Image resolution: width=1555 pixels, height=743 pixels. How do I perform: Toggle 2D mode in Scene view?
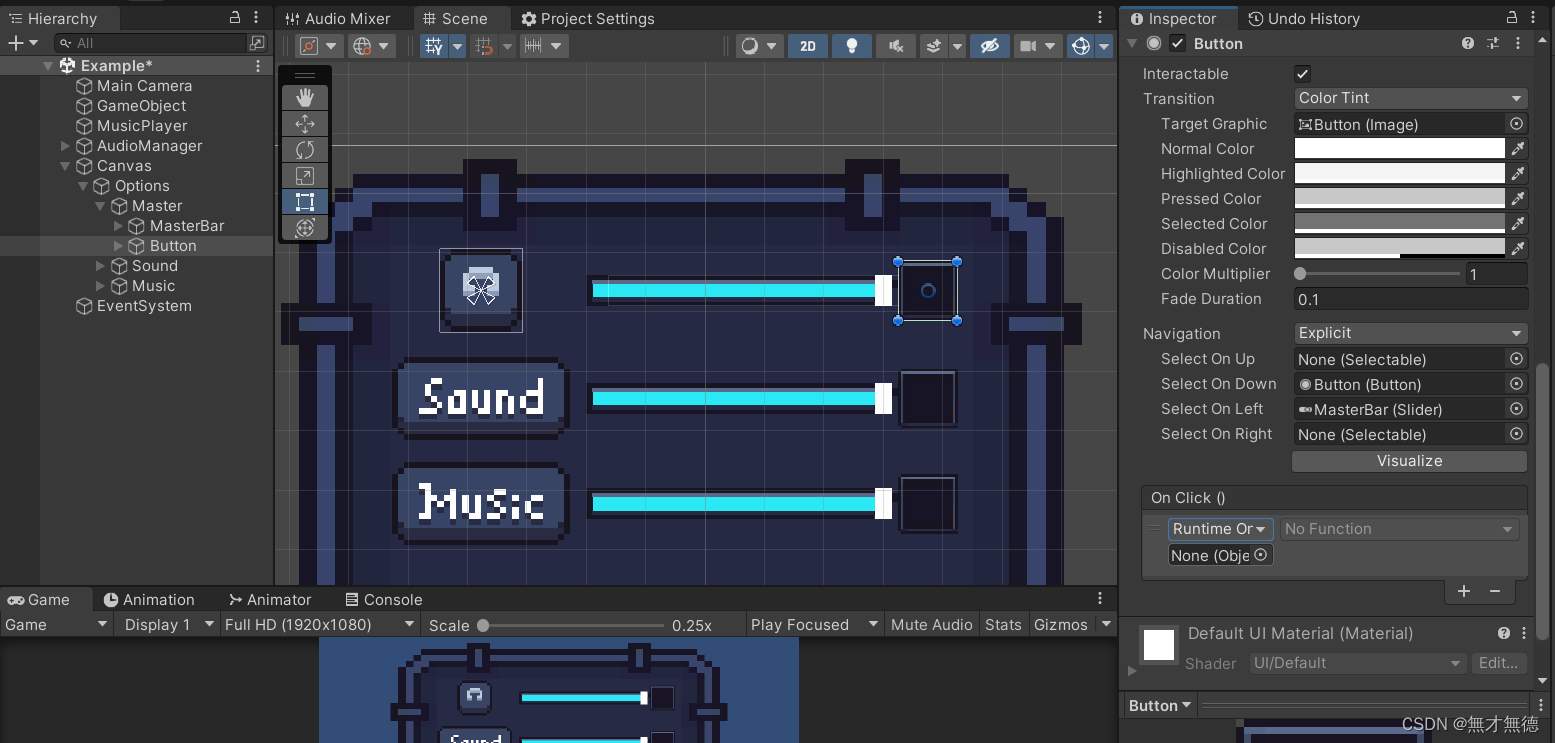(808, 46)
